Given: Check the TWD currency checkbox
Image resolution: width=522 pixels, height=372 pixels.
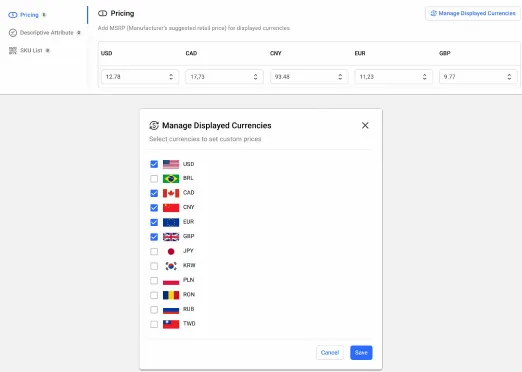Looking at the screenshot, I should pos(154,324).
